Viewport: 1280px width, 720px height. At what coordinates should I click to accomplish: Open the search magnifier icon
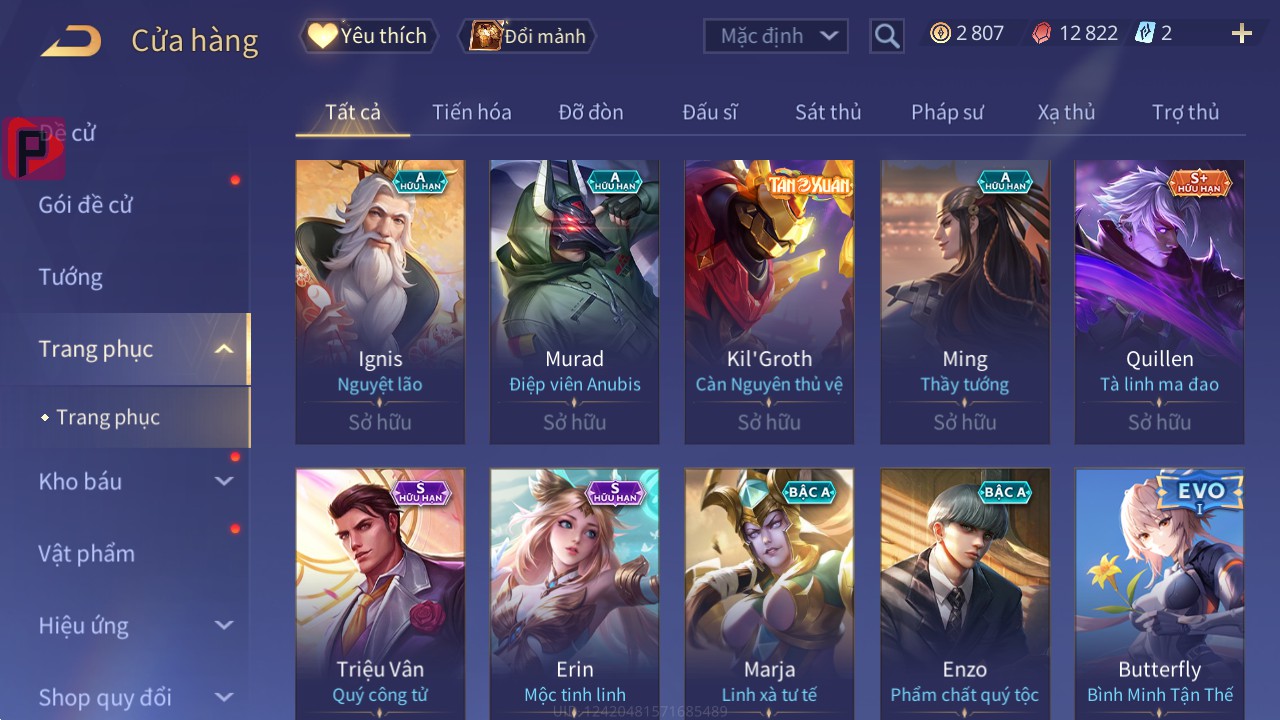point(887,36)
